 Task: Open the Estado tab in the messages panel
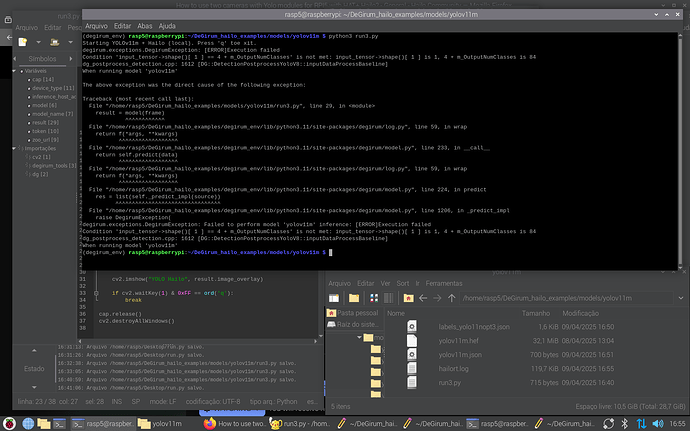pyautogui.click(x=35, y=369)
